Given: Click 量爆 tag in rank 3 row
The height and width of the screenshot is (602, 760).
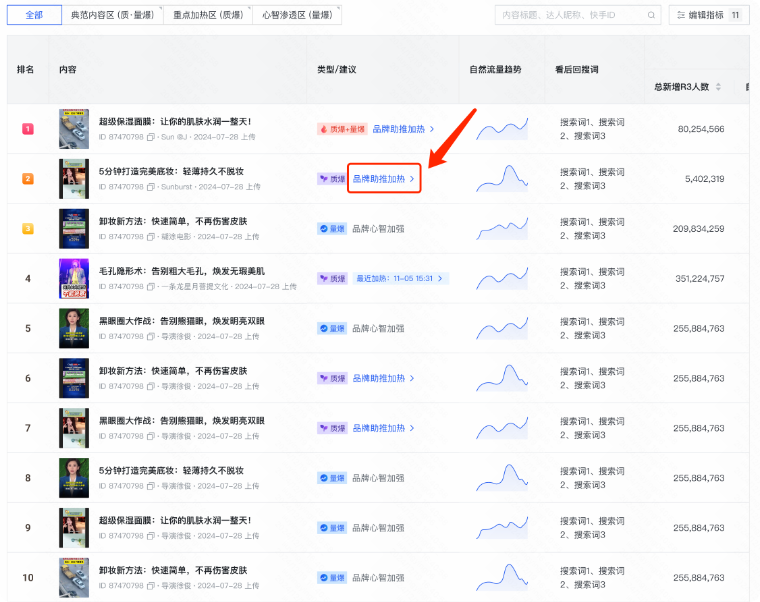Looking at the screenshot, I should tap(332, 229).
